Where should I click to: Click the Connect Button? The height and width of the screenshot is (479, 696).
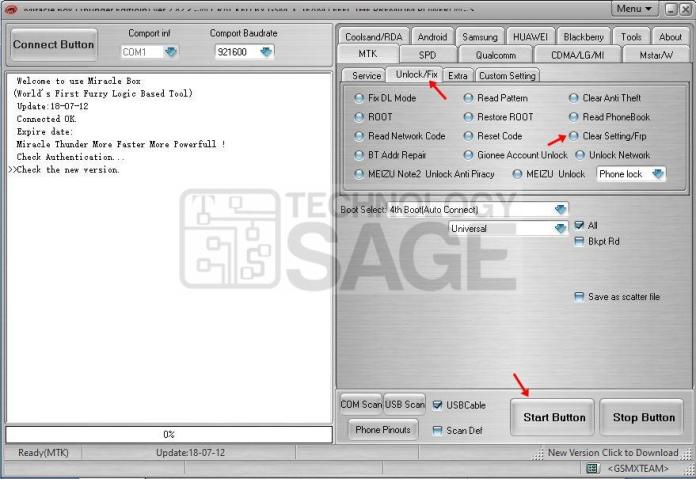[x=54, y=45]
